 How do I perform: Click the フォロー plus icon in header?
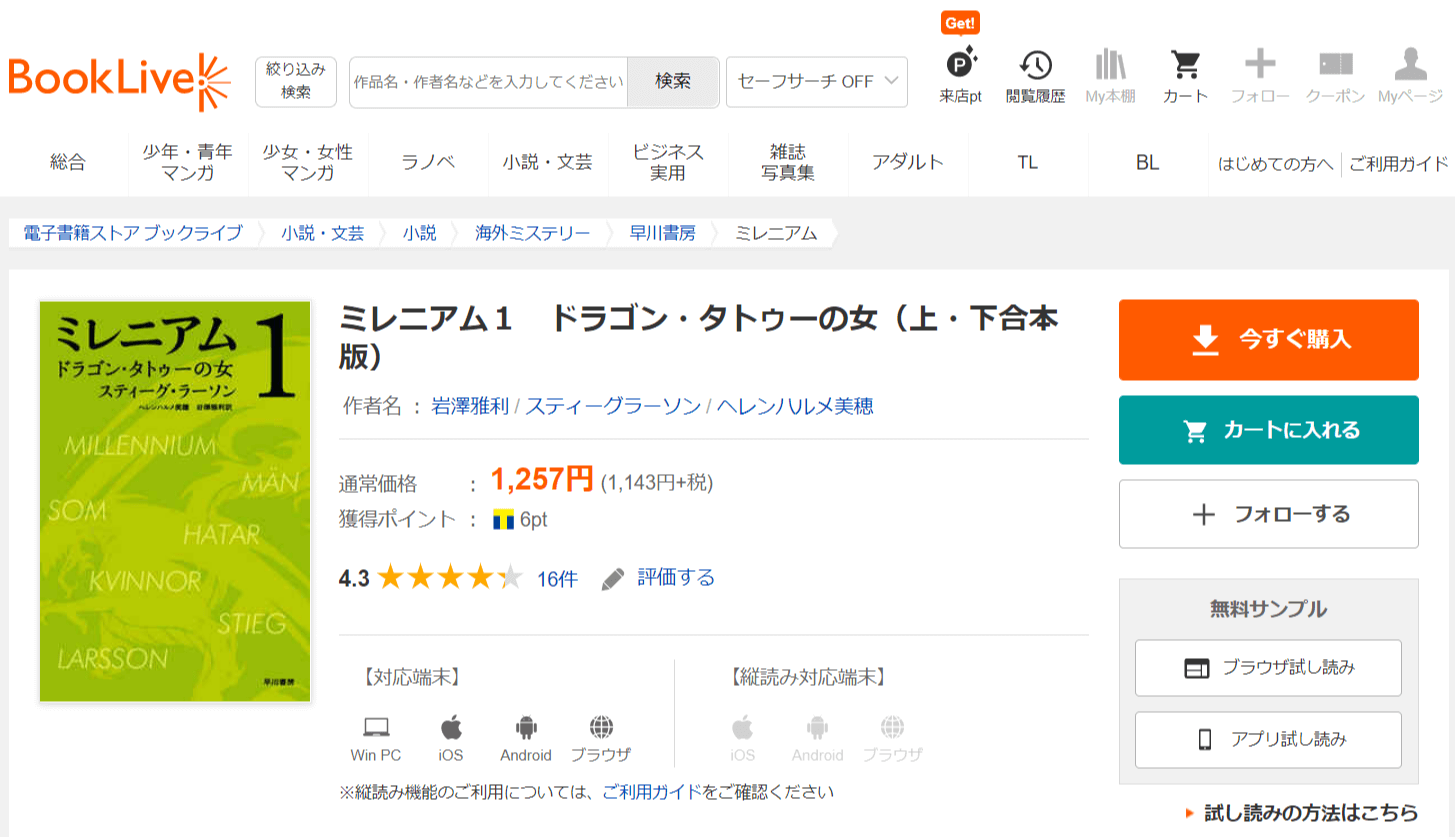[x=1259, y=67]
